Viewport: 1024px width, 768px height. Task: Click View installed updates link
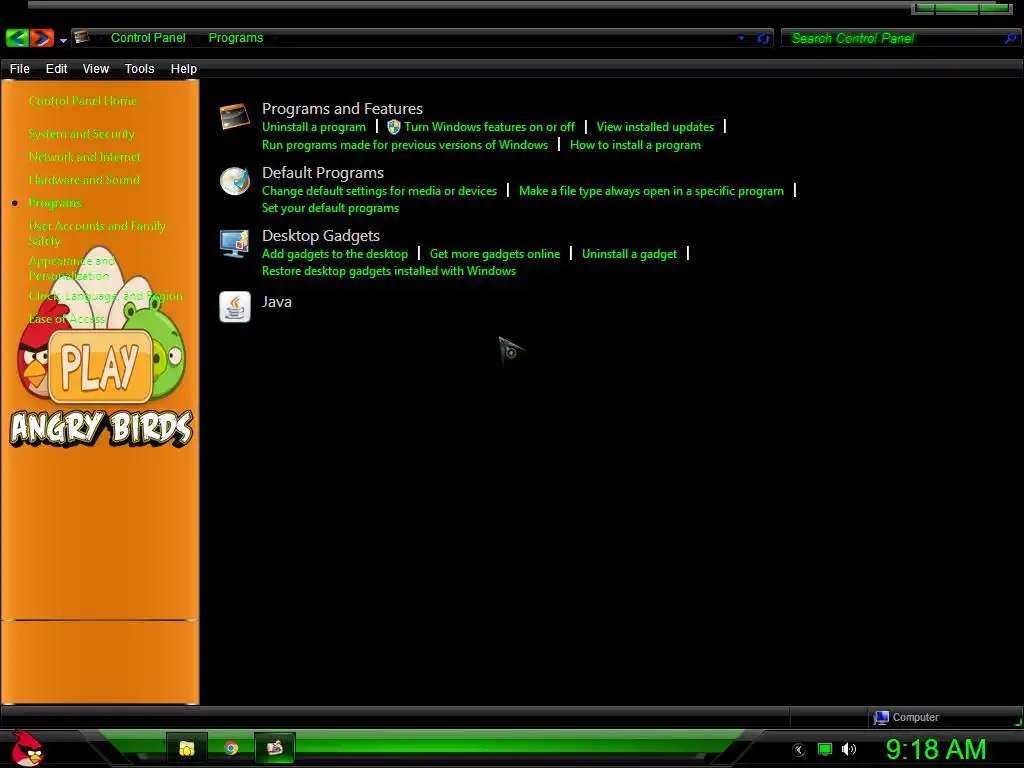[655, 127]
